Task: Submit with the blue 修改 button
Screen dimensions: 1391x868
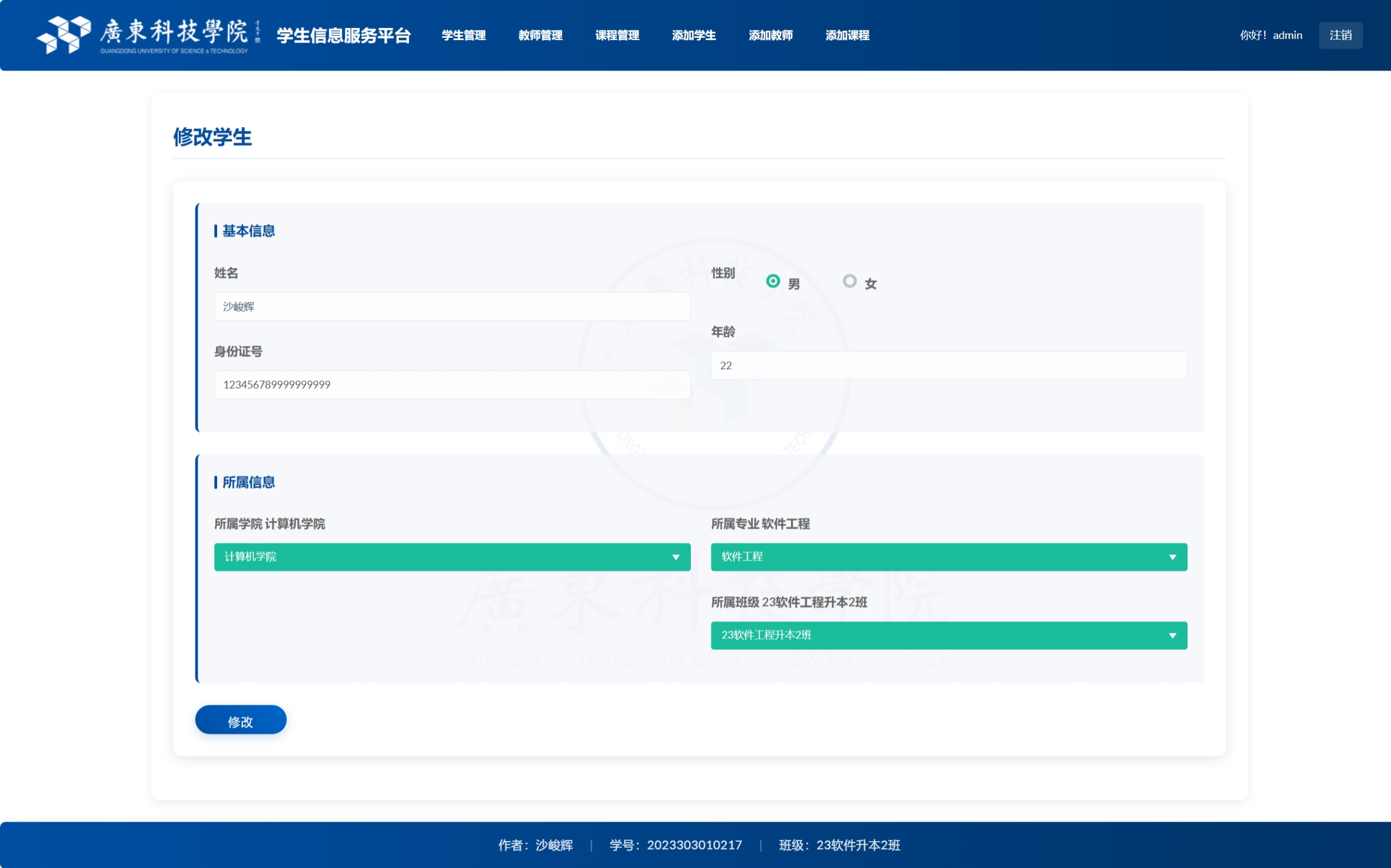Action: tap(241, 720)
